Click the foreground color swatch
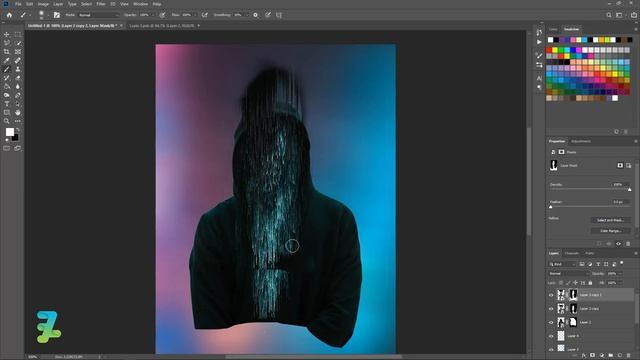640x360 pixels. [10, 132]
